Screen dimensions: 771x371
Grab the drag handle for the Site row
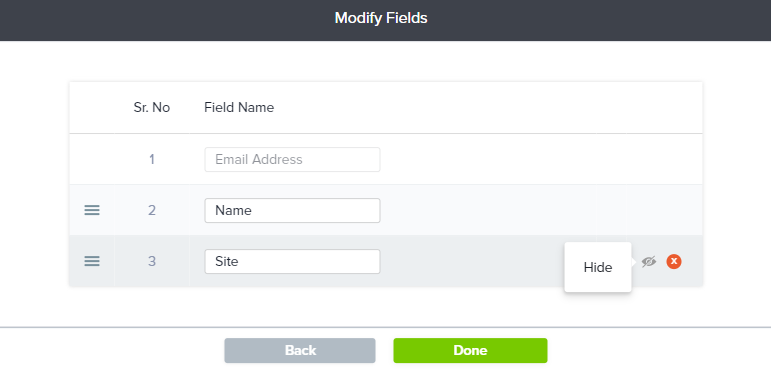[x=92, y=261]
